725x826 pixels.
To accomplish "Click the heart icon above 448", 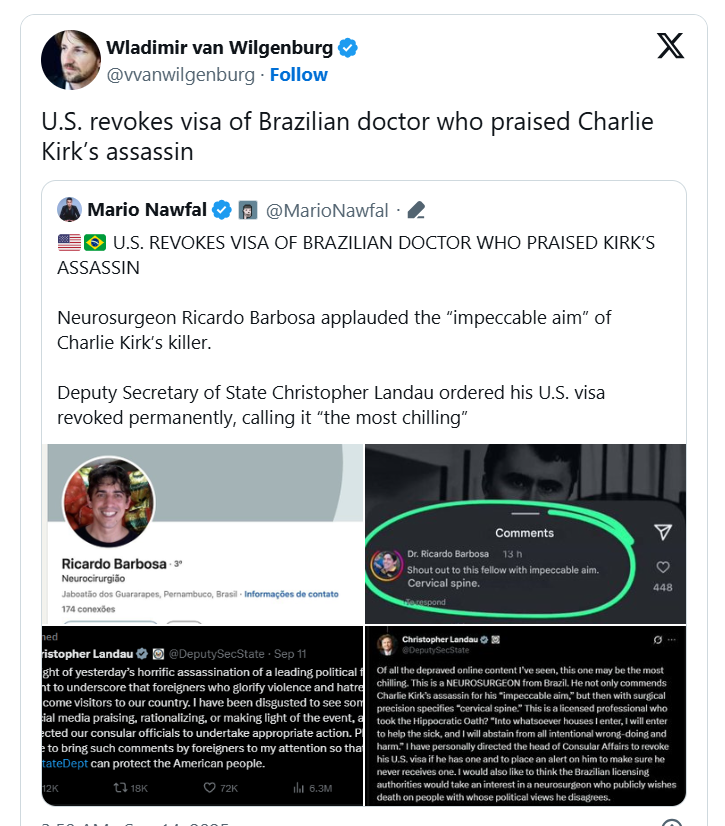I will tap(663, 567).
